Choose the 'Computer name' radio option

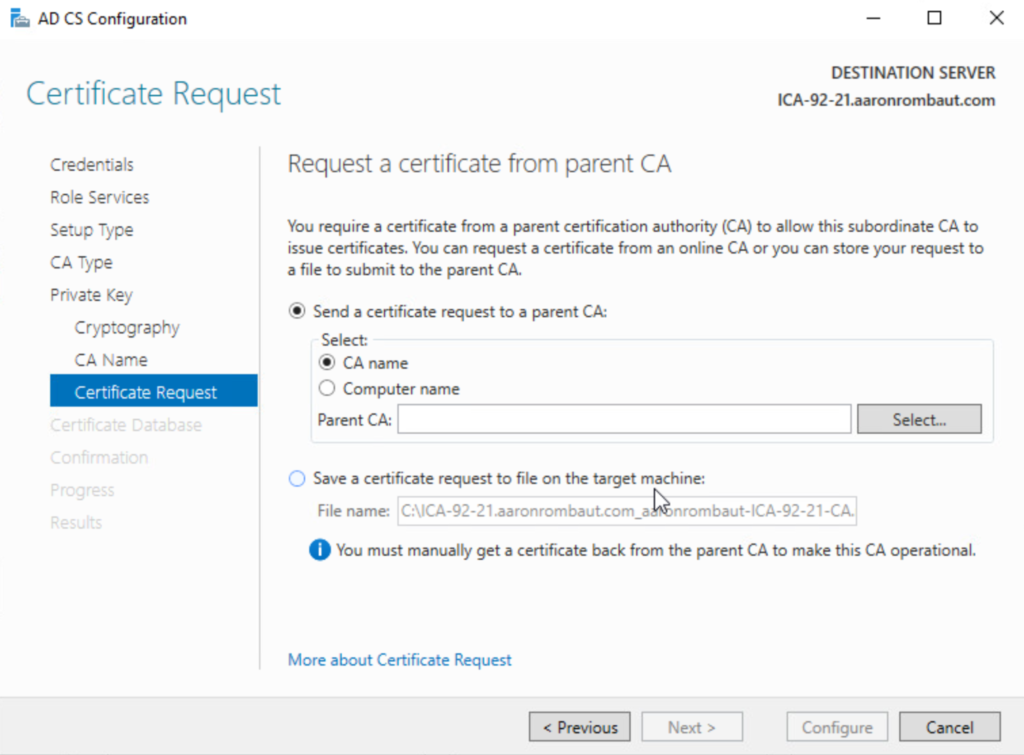coord(326,389)
